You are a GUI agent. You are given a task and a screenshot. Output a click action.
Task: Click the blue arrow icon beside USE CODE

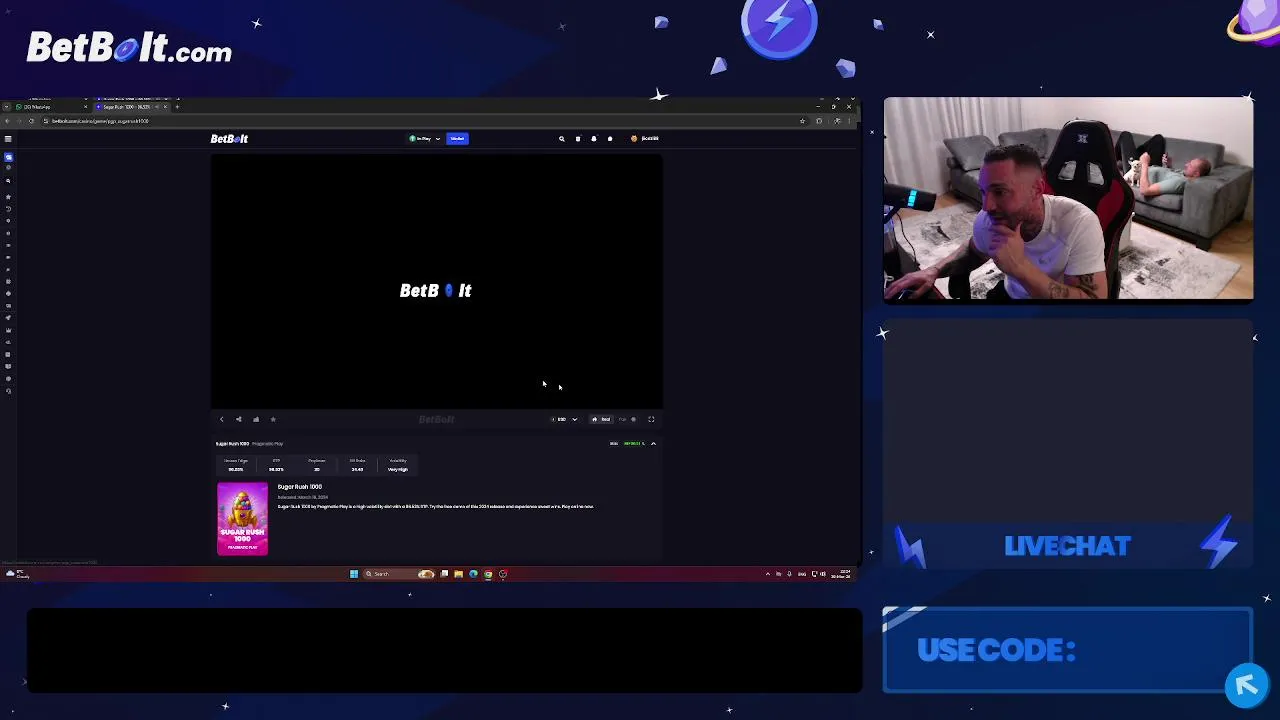pyautogui.click(x=1246, y=685)
